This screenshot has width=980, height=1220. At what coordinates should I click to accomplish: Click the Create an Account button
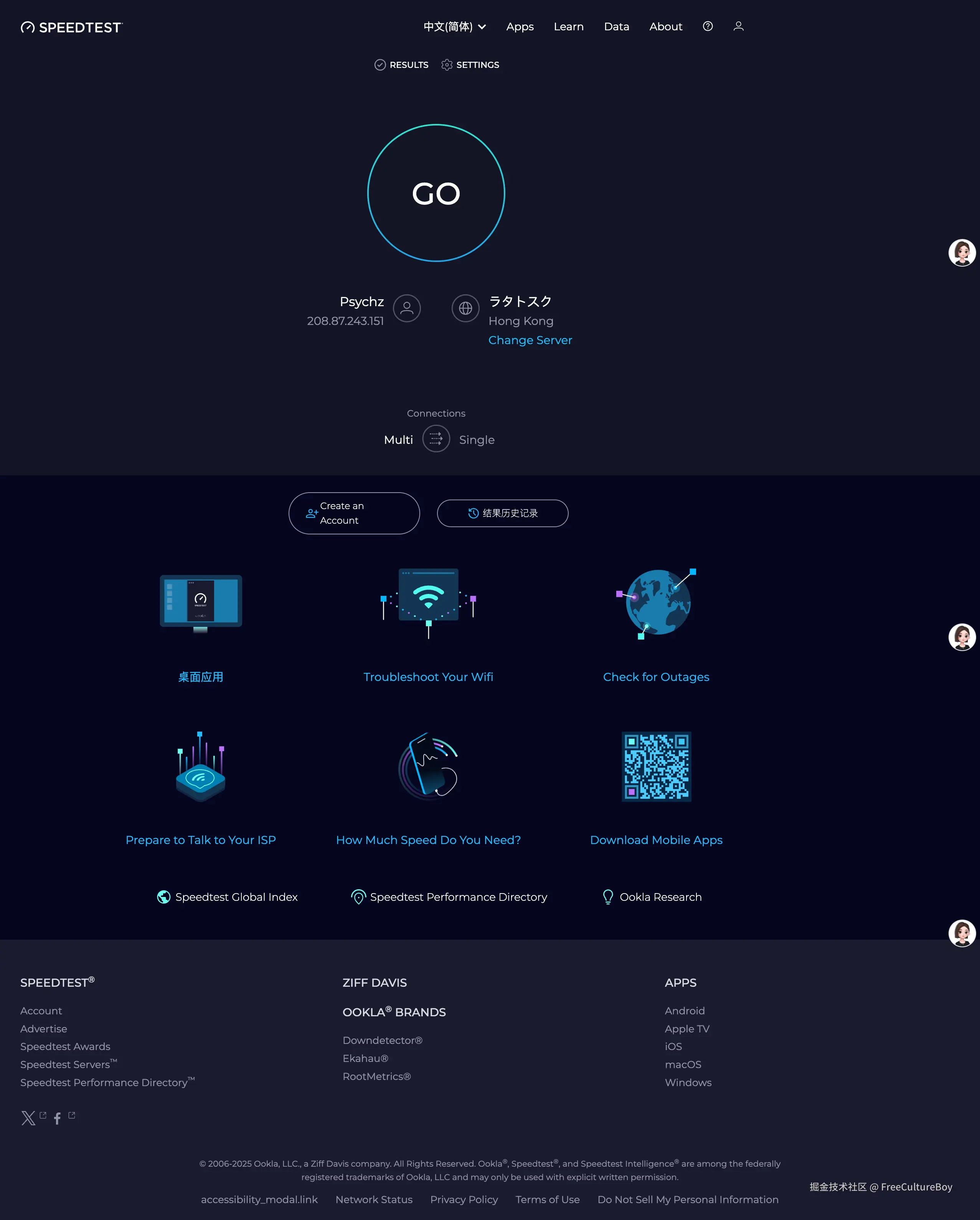point(354,513)
